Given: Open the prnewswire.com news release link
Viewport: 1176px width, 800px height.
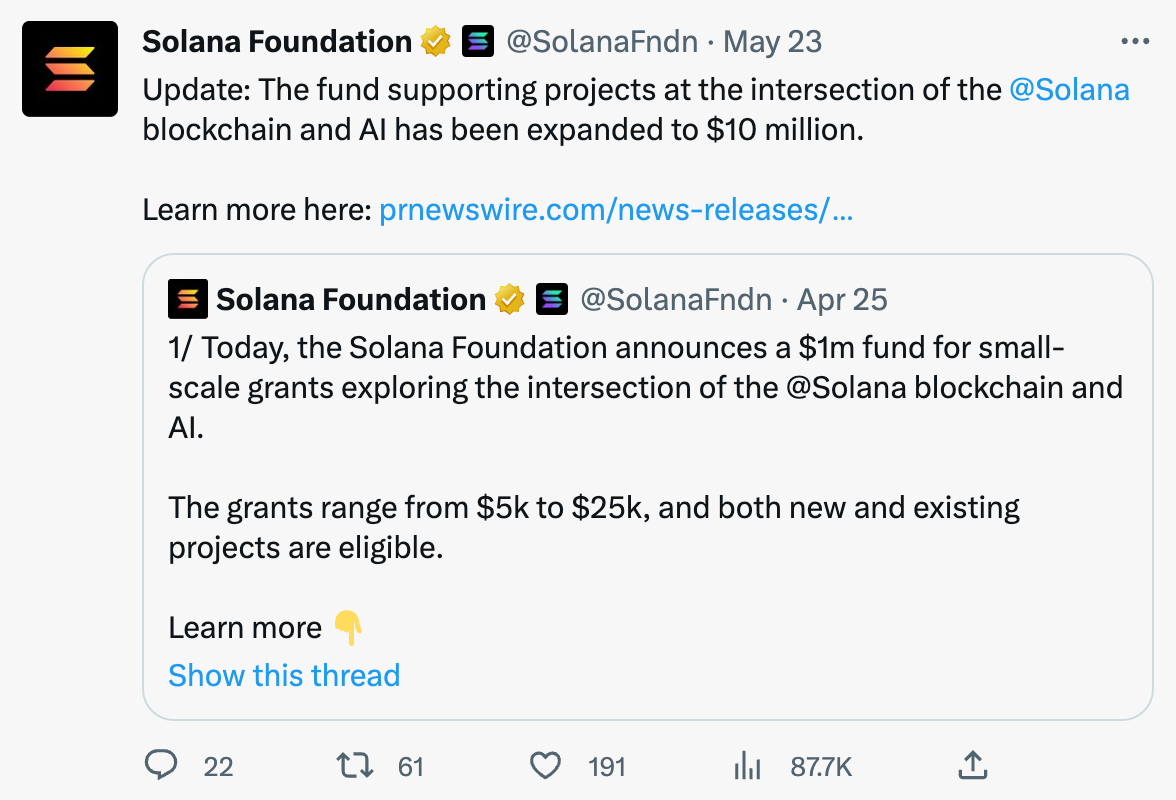Looking at the screenshot, I should tap(616, 210).
